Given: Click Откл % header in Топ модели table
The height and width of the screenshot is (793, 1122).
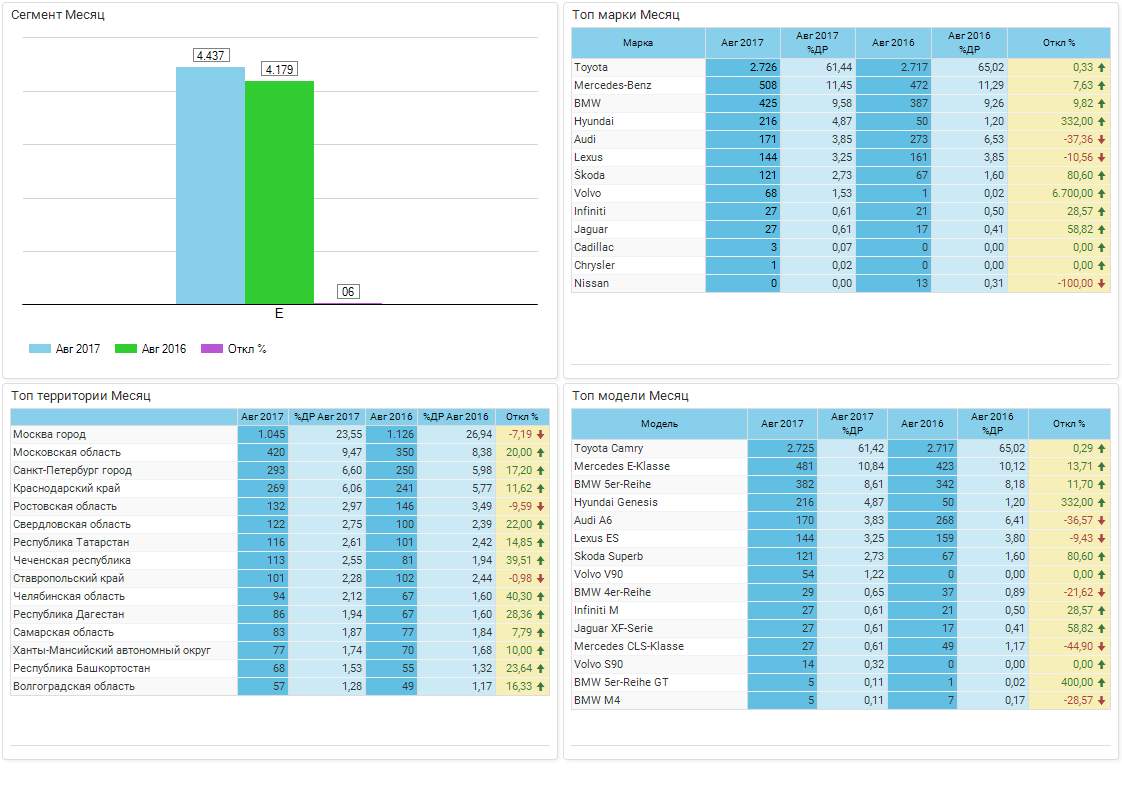Looking at the screenshot, I should (1069, 424).
